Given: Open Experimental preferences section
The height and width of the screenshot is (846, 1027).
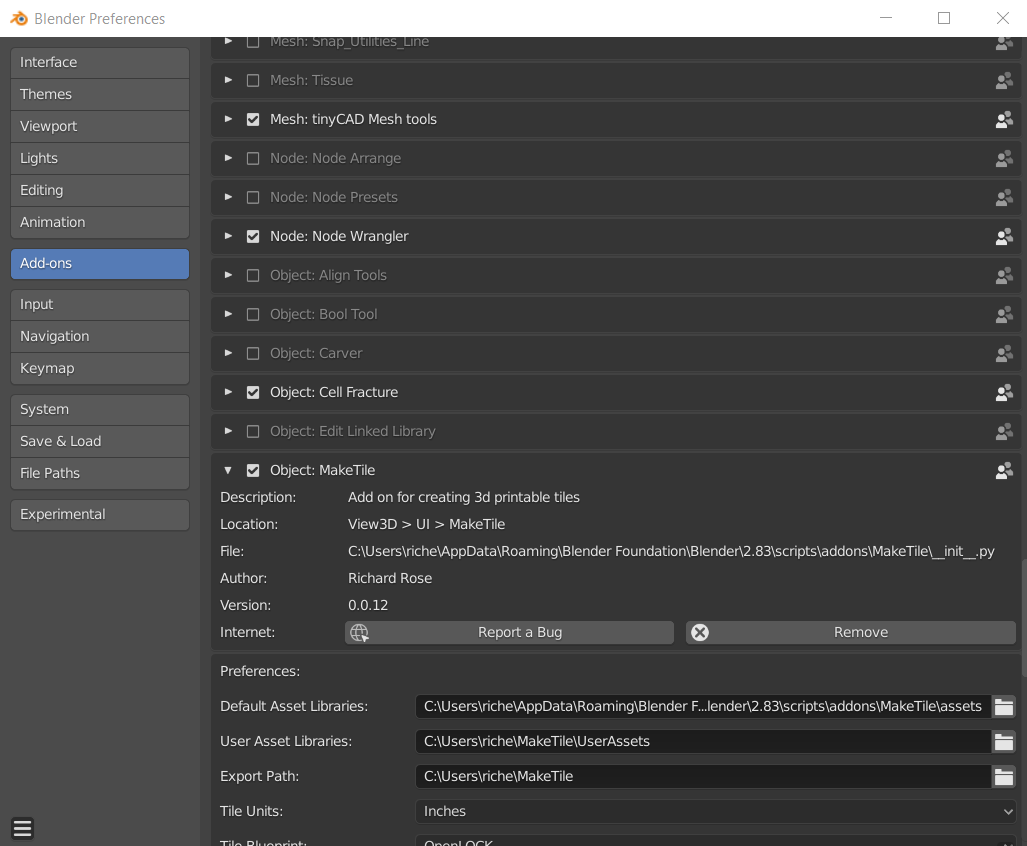Looking at the screenshot, I should (x=100, y=515).
